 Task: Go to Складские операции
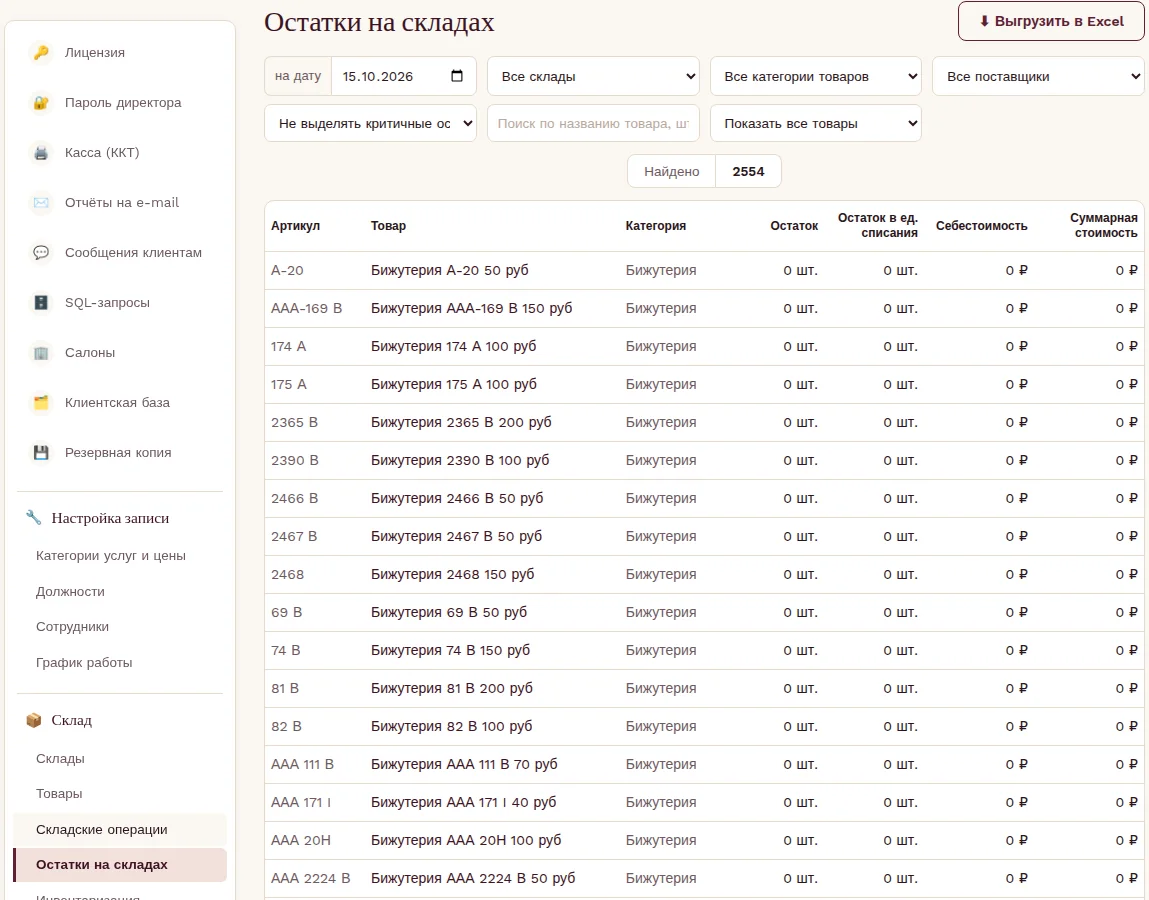[119, 830]
